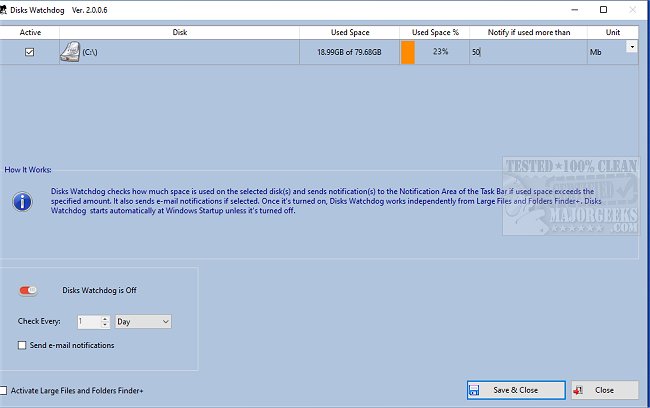Click the Check Every label
This screenshot has width=650, height=408.
click(x=39, y=321)
